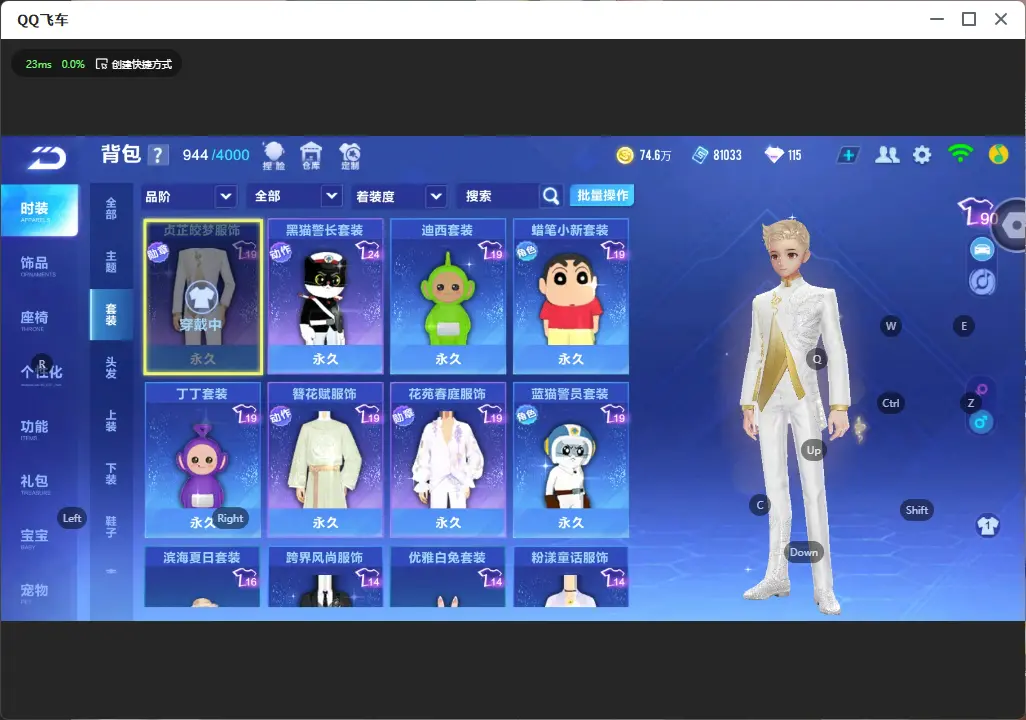The height and width of the screenshot is (720, 1026).
Task: Select the 蜡笔小新套装 outfit card
Action: click(571, 297)
